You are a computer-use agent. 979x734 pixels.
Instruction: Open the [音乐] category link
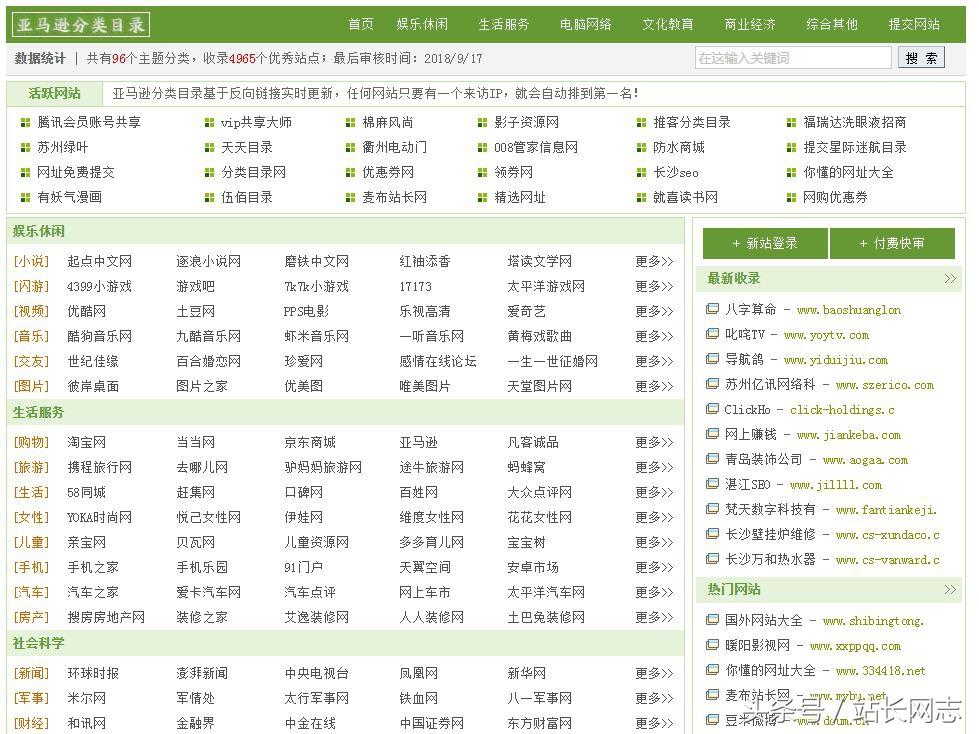point(31,336)
